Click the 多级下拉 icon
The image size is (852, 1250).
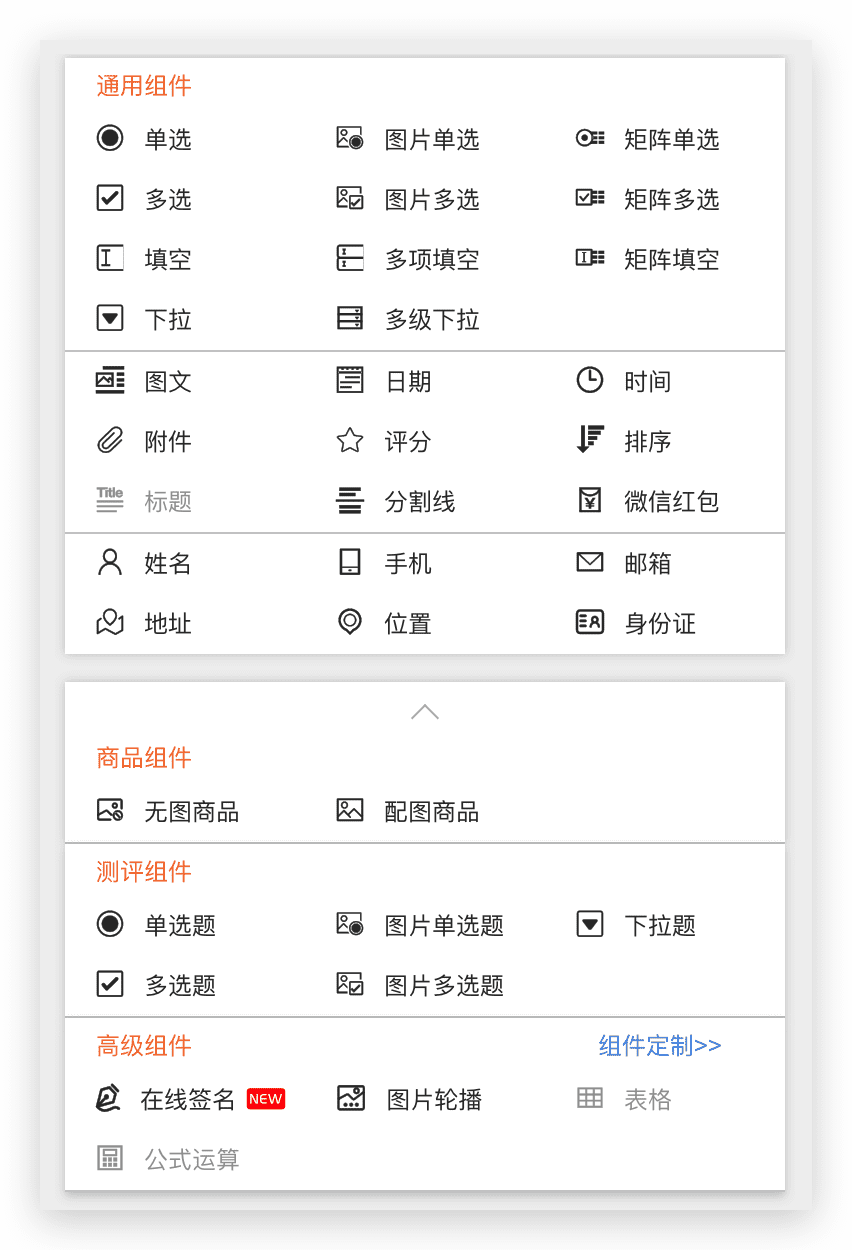(x=350, y=318)
